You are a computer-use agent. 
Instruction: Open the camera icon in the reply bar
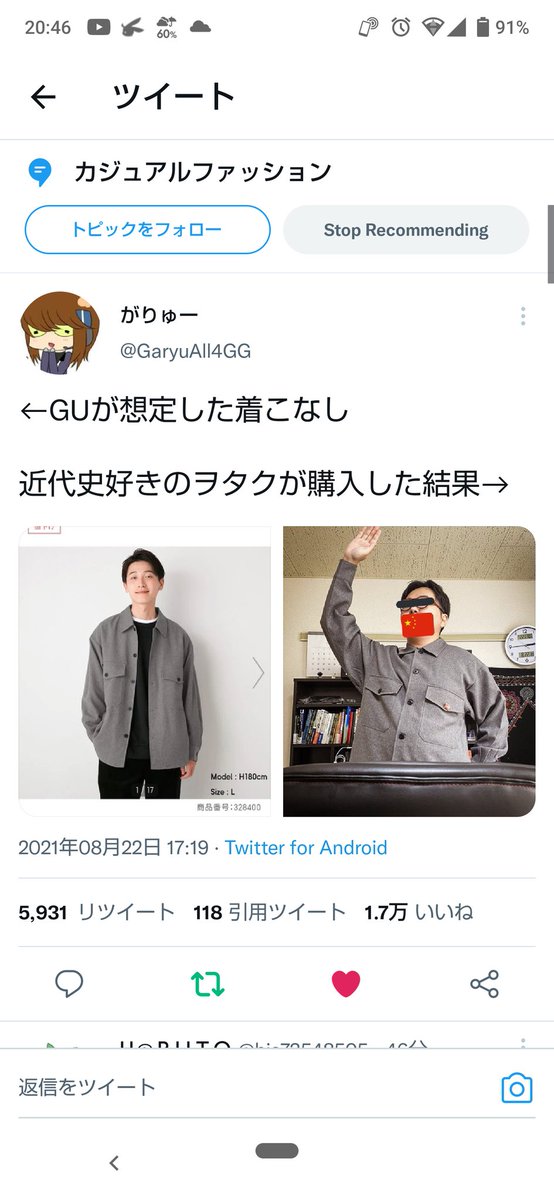(x=516, y=1088)
